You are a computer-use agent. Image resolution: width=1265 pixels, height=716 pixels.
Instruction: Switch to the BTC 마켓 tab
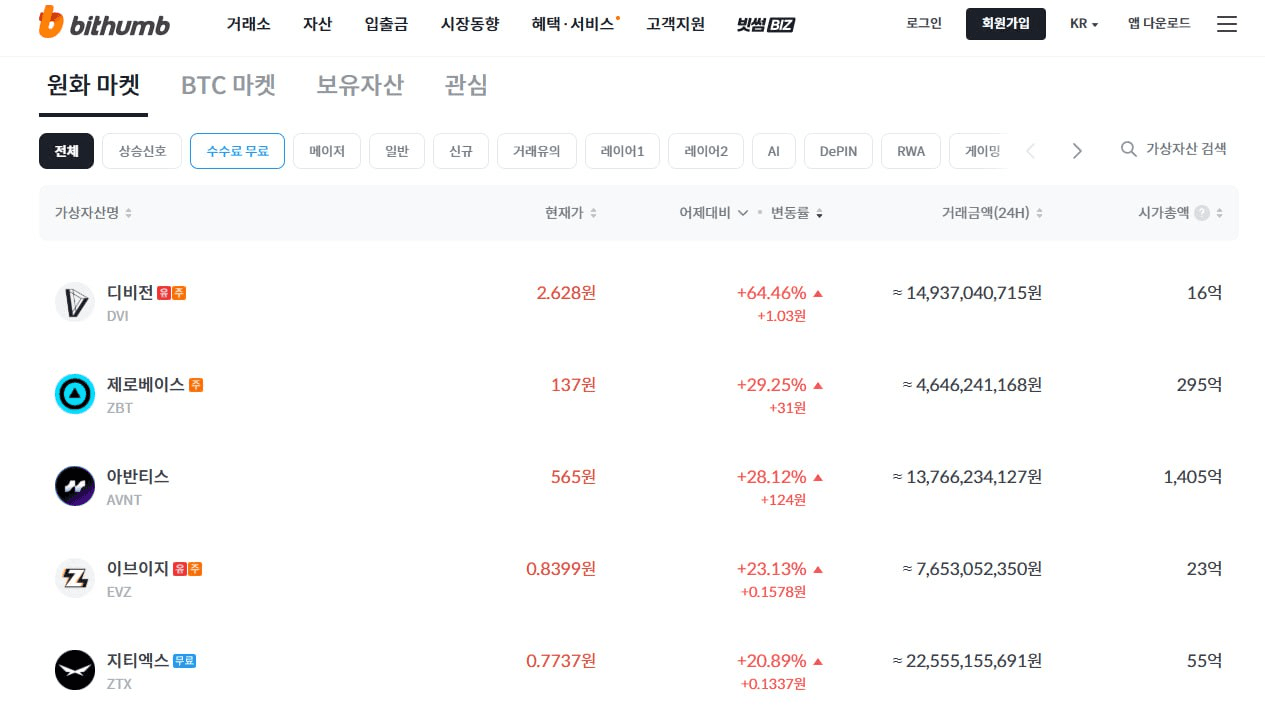[228, 86]
